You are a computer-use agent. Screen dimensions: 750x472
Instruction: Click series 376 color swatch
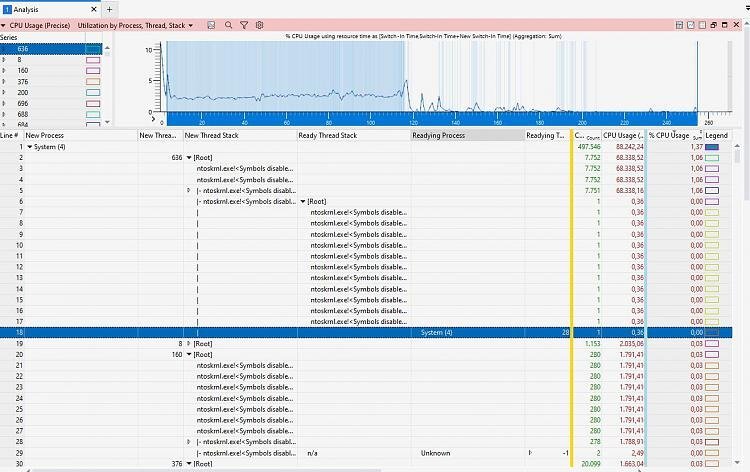93,82
